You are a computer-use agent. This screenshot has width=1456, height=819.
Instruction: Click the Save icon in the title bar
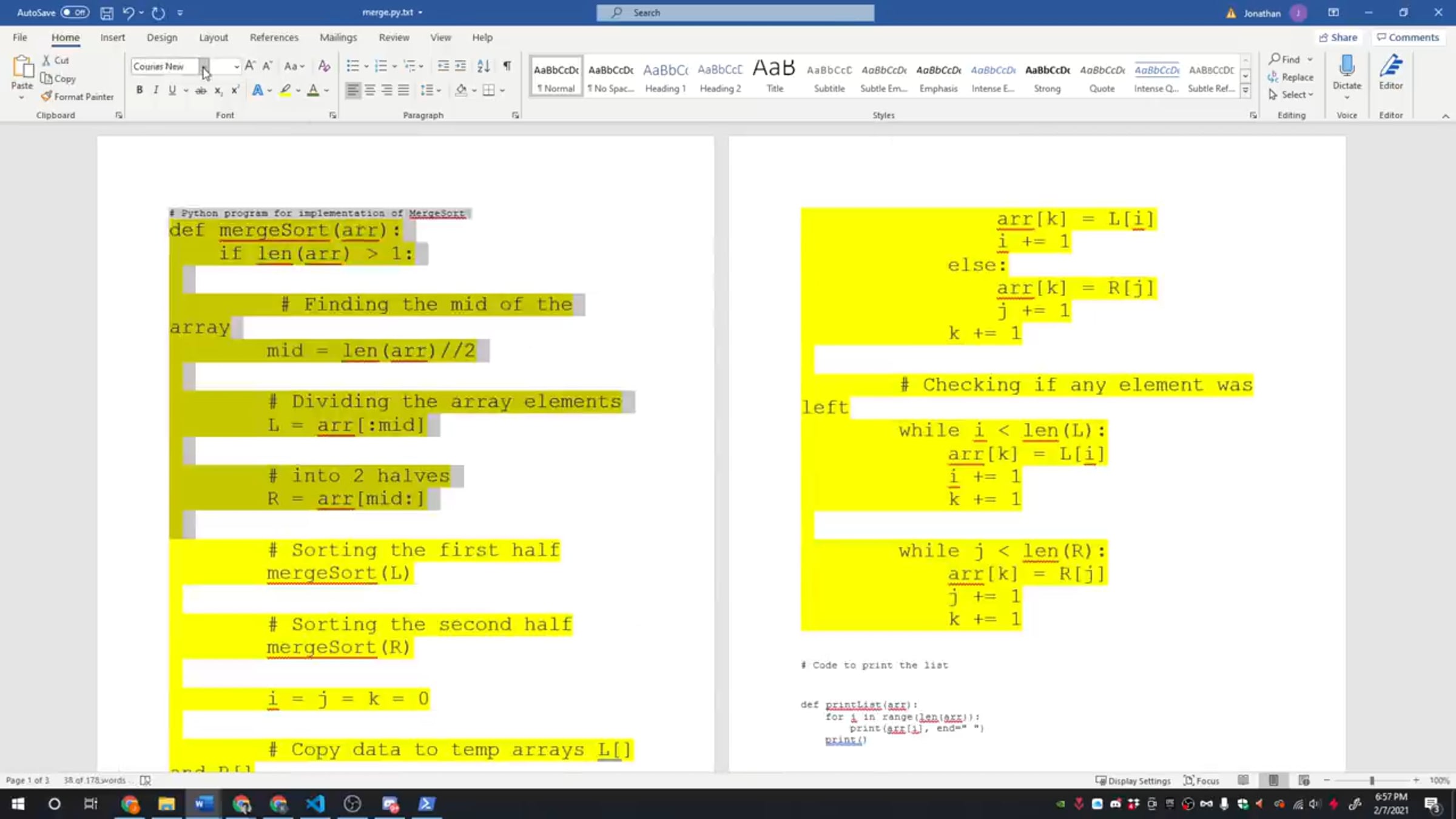click(x=107, y=13)
